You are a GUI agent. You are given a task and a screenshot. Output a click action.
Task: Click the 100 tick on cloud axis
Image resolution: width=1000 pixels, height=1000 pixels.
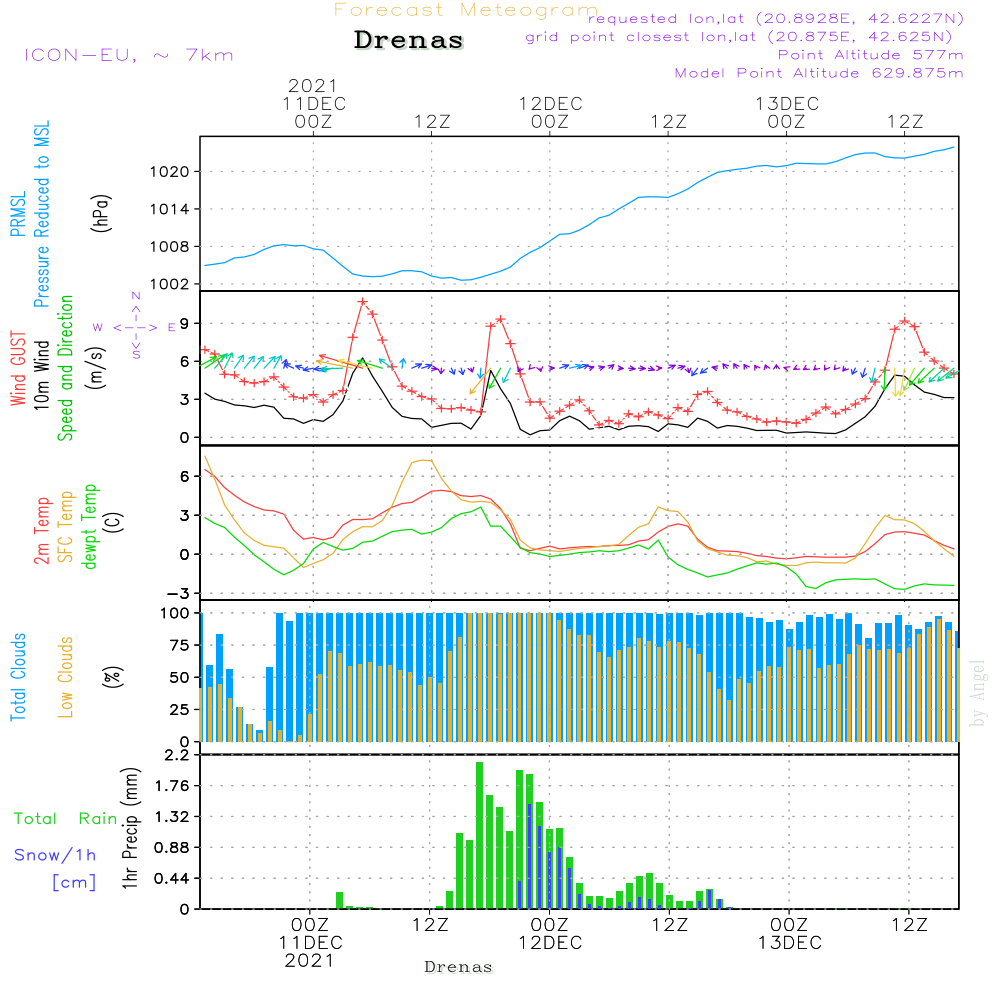(x=175, y=614)
